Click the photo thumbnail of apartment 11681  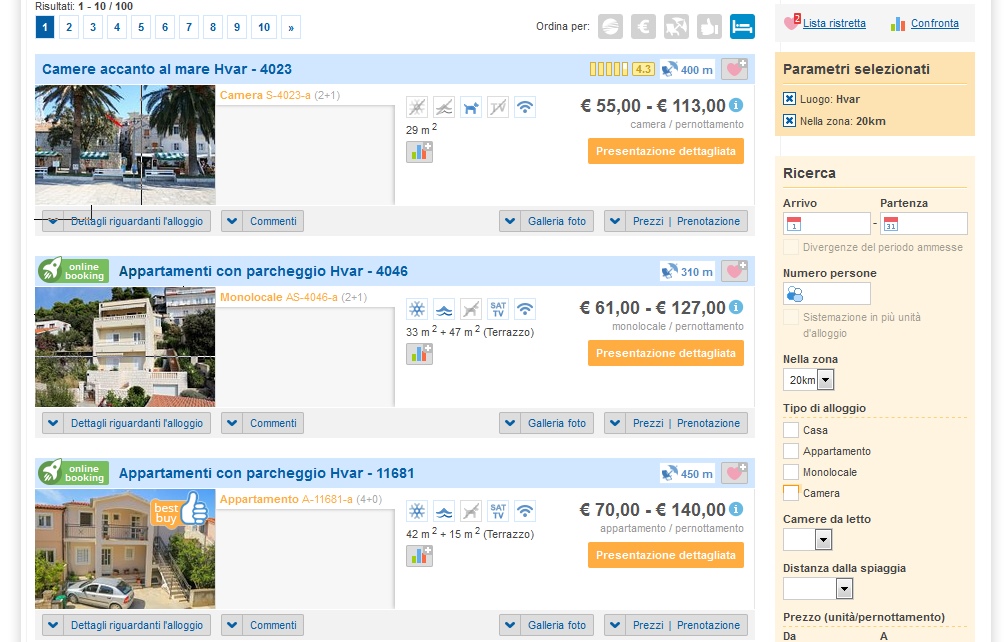coord(125,549)
